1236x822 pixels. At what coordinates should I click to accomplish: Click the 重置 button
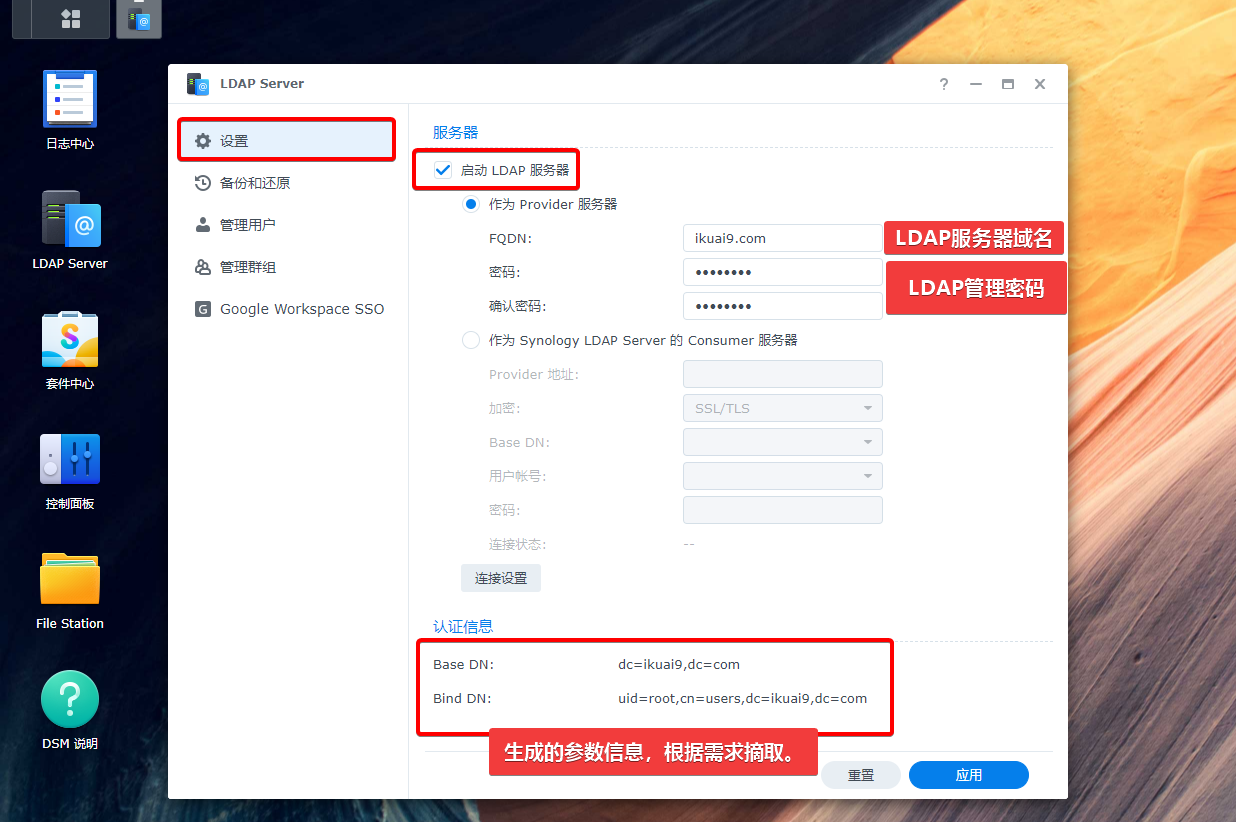point(861,775)
